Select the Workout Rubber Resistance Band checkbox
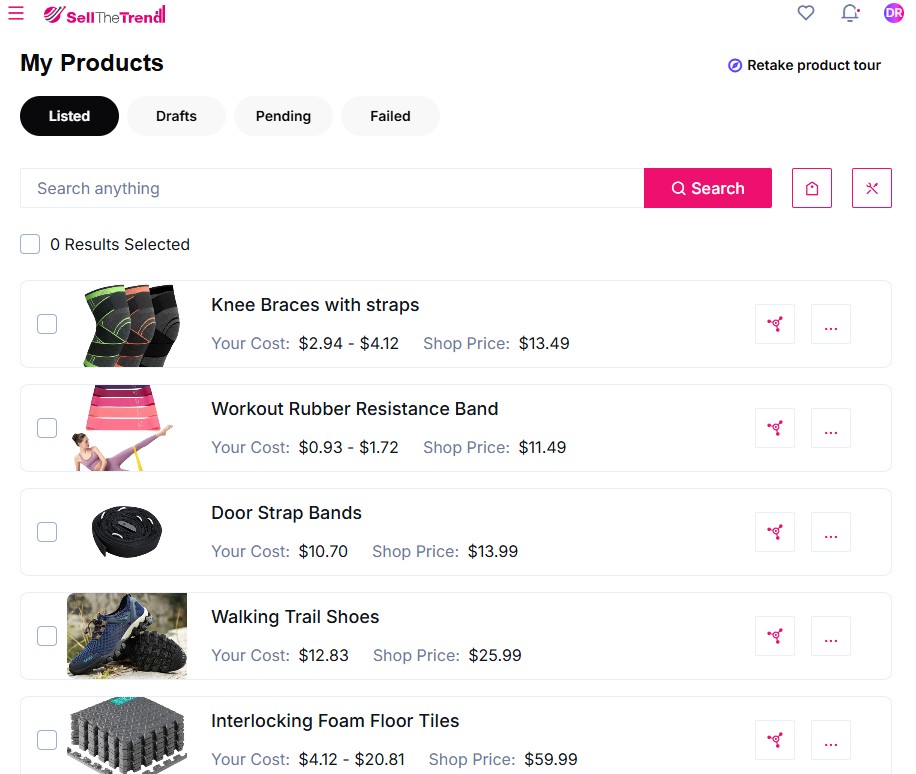This screenshot has height=774, width=916. point(47,428)
